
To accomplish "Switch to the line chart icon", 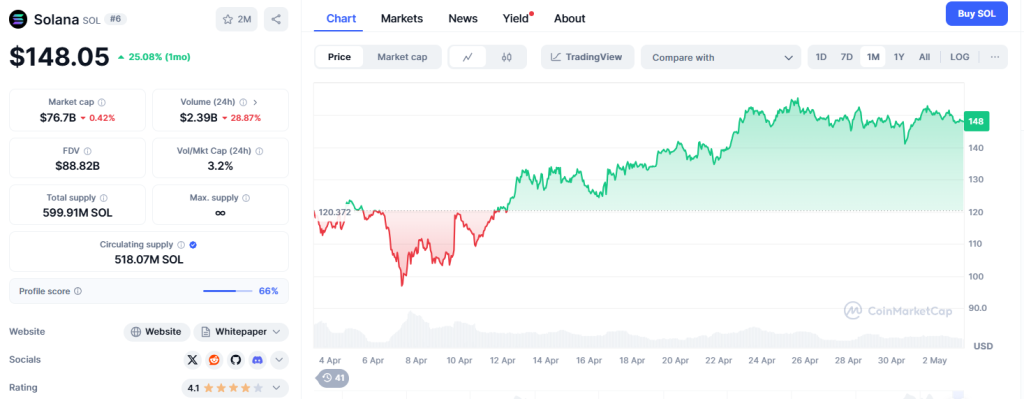I will [468, 57].
